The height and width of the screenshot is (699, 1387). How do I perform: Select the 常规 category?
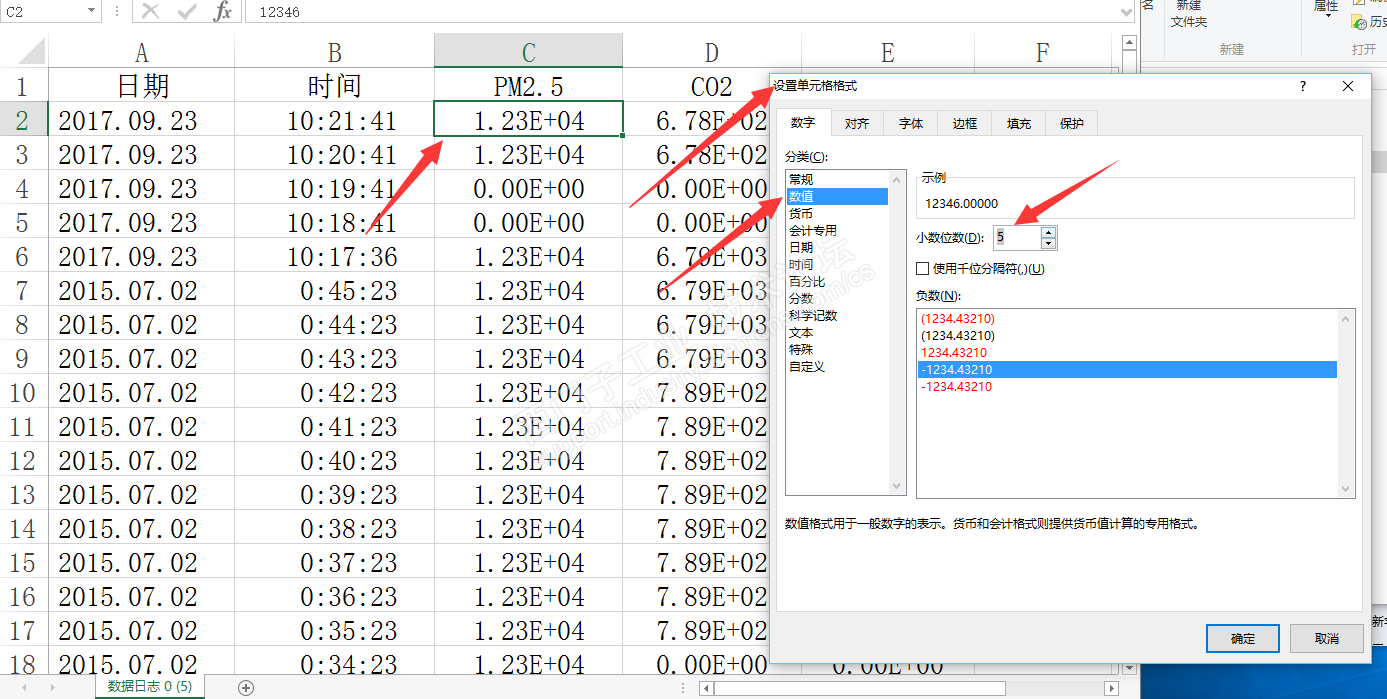tap(837, 179)
